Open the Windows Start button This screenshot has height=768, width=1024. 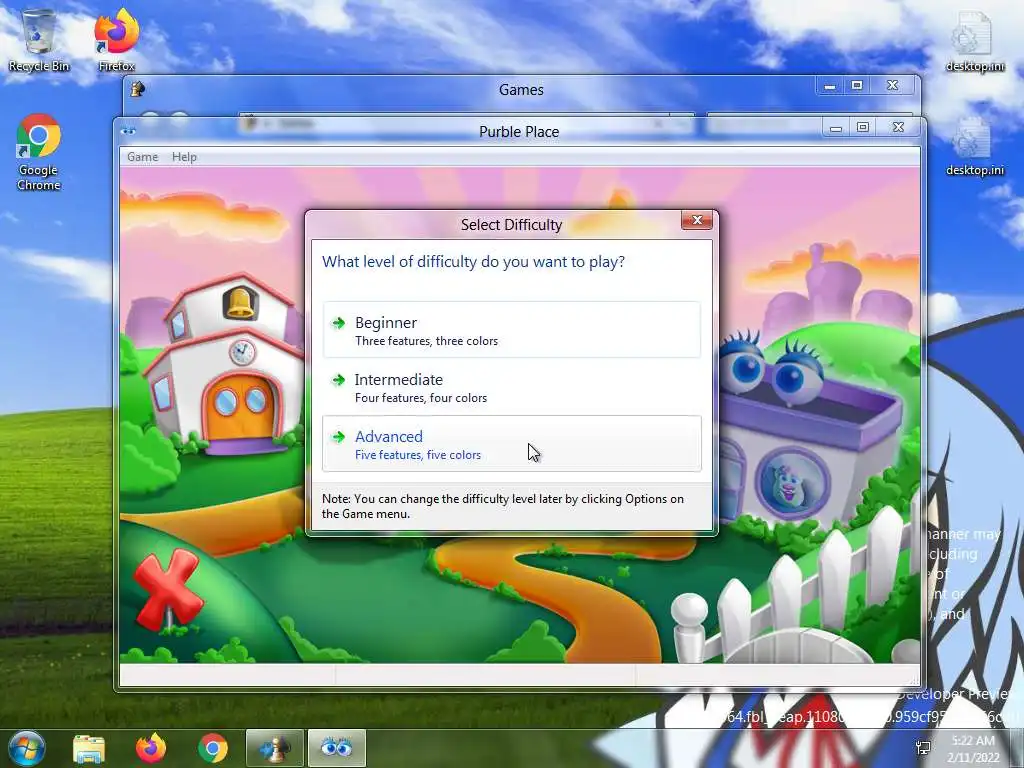(x=27, y=748)
